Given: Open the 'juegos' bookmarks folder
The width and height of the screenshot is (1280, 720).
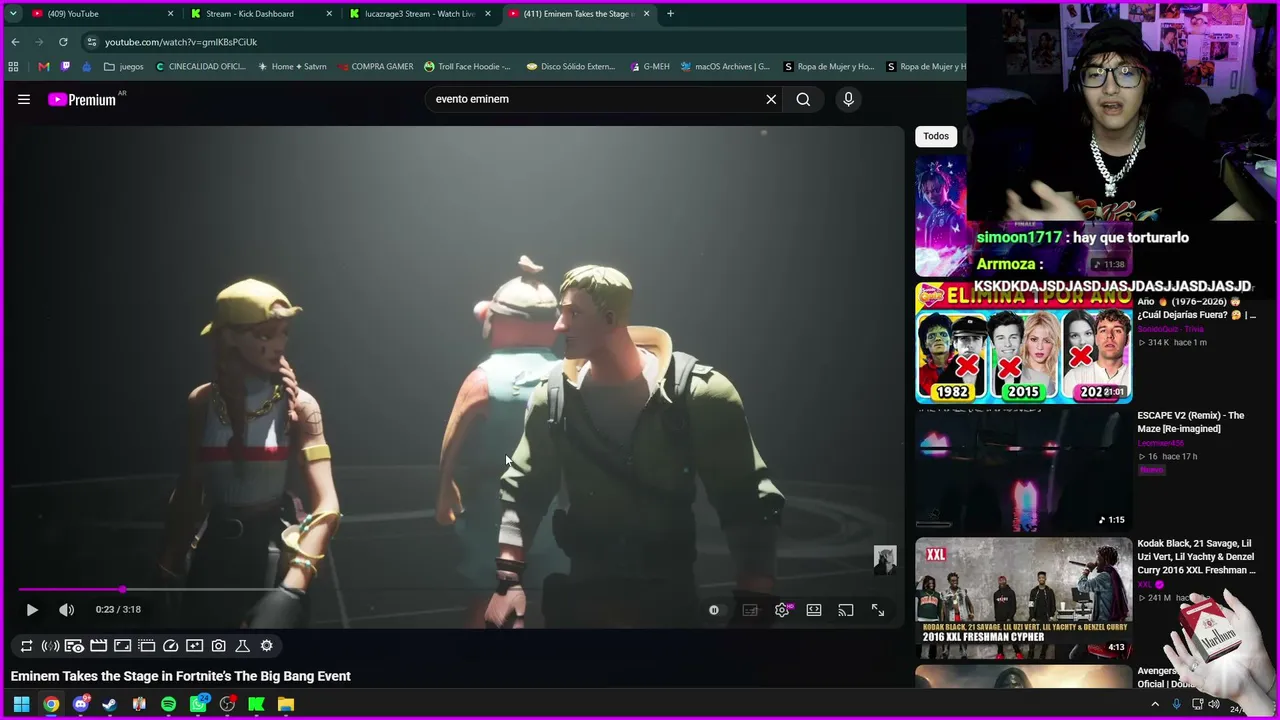Looking at the screenshot, I should point(124,67).
